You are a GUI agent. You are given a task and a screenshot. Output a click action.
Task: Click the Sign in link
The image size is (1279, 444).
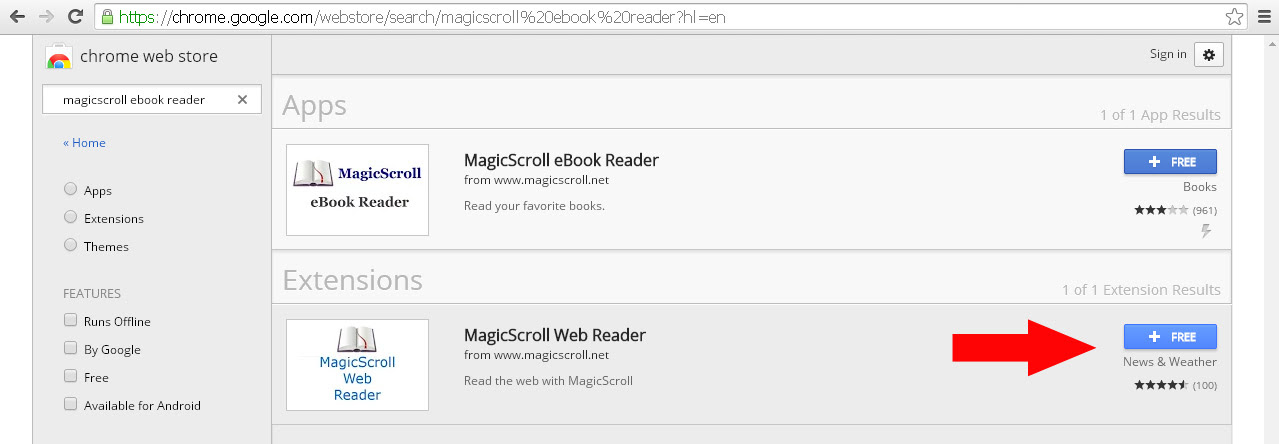click(1168, 54)
